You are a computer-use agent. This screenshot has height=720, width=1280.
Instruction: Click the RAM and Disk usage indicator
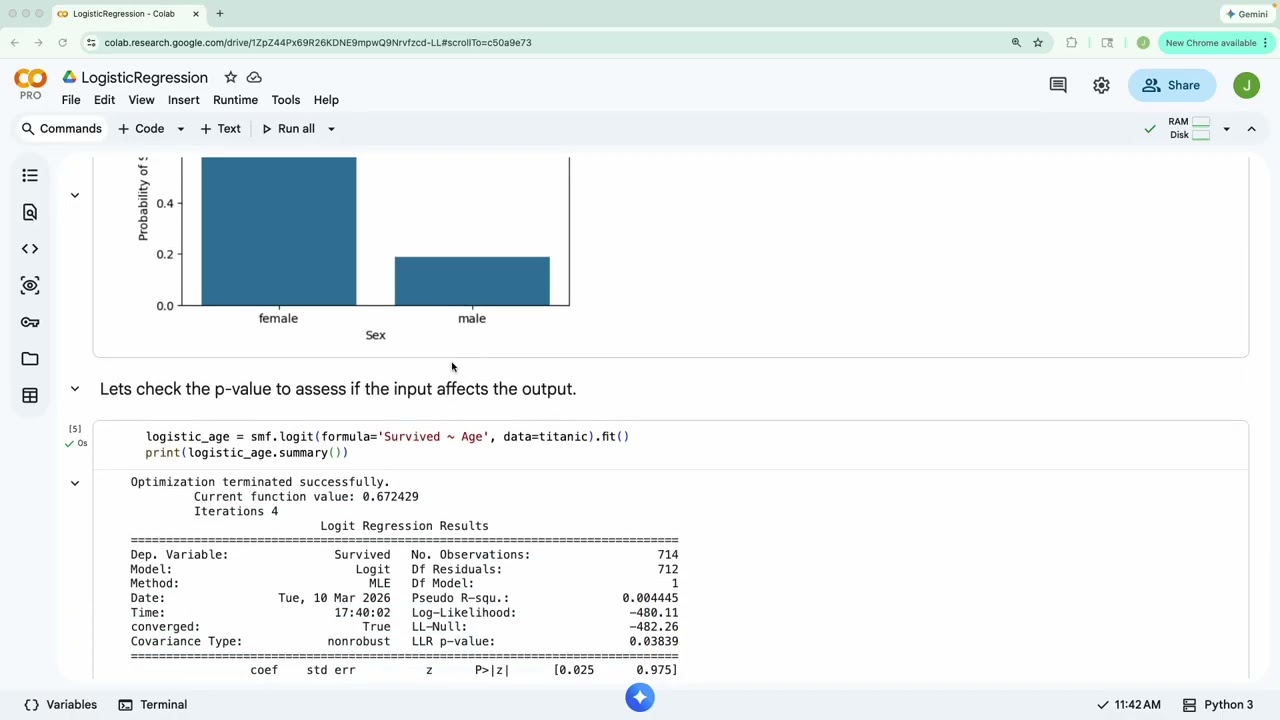pyautogui.click(x=1189, y=128)
